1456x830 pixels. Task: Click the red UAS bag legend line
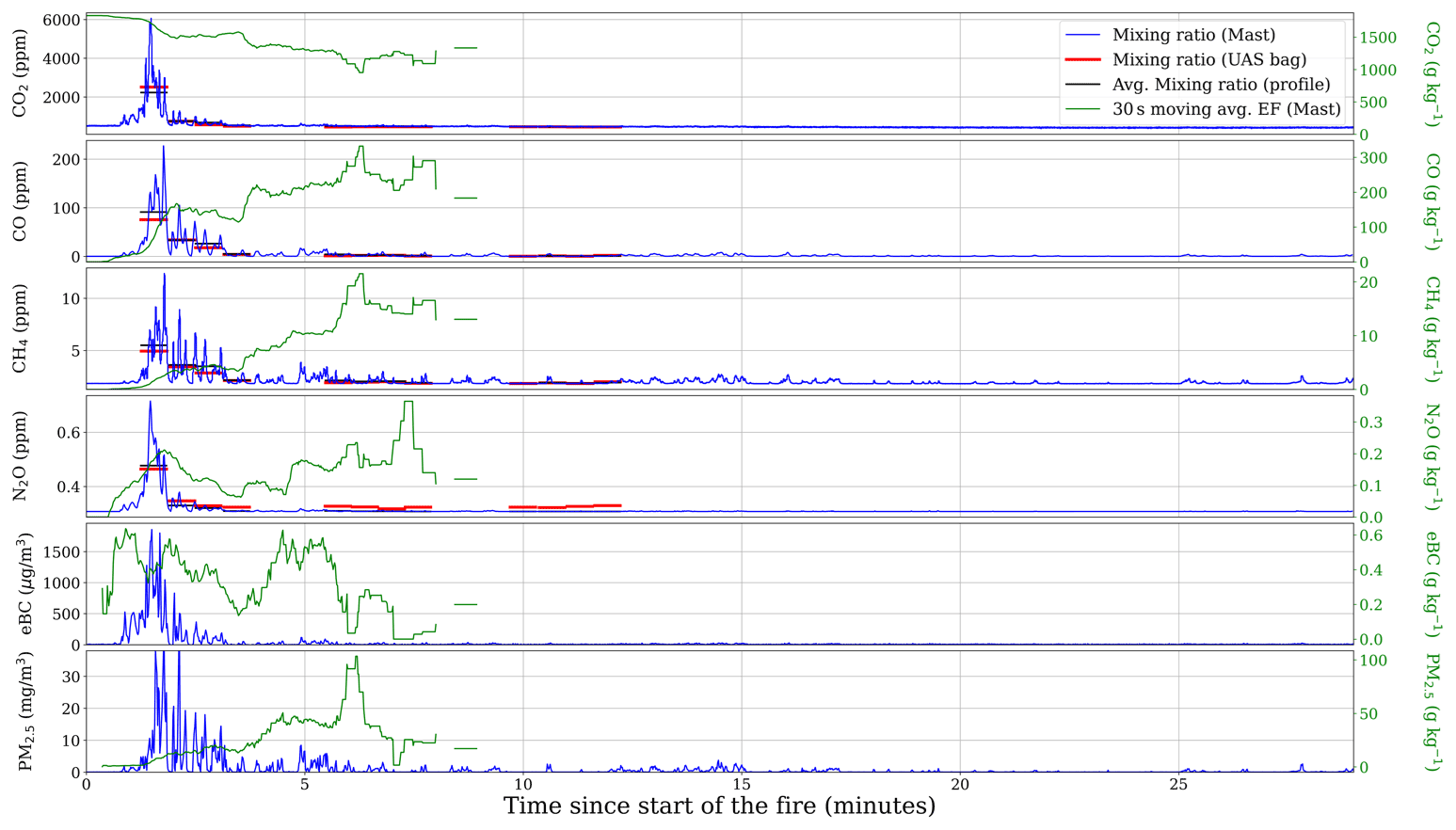pyautogui.click(x=1082, y=59)
